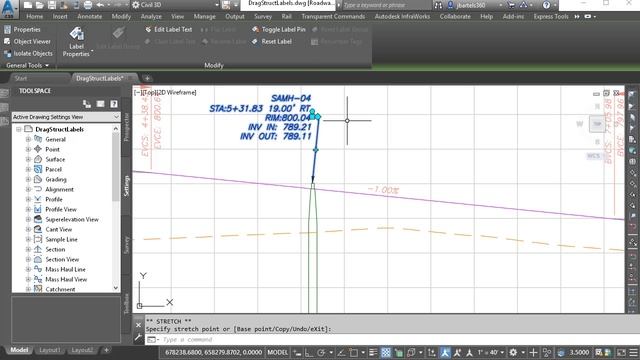This screenshot has width=640, height=360.
Task: Switch to the Prospector vertical tab
Action: [126, 127]
